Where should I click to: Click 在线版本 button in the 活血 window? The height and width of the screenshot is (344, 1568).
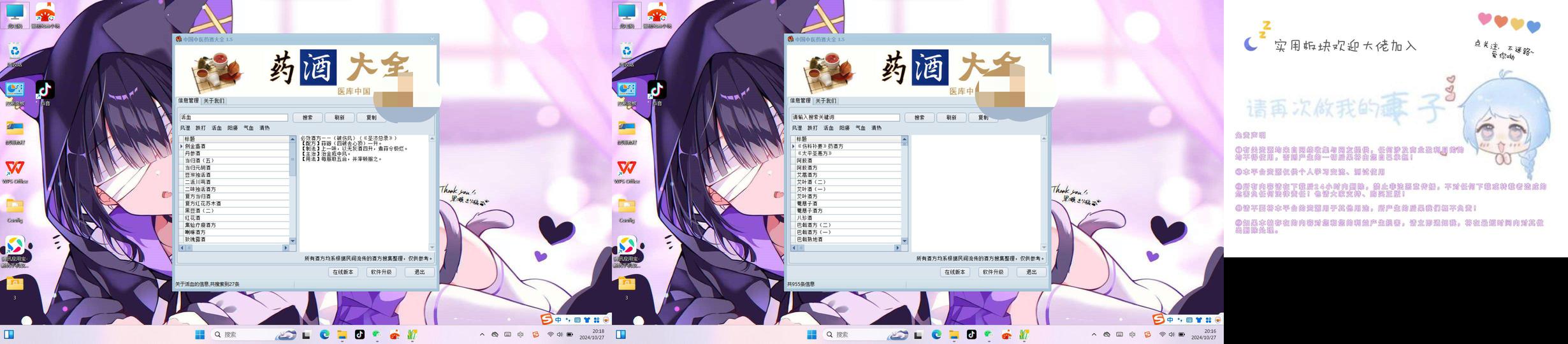(x=343, y=272)
